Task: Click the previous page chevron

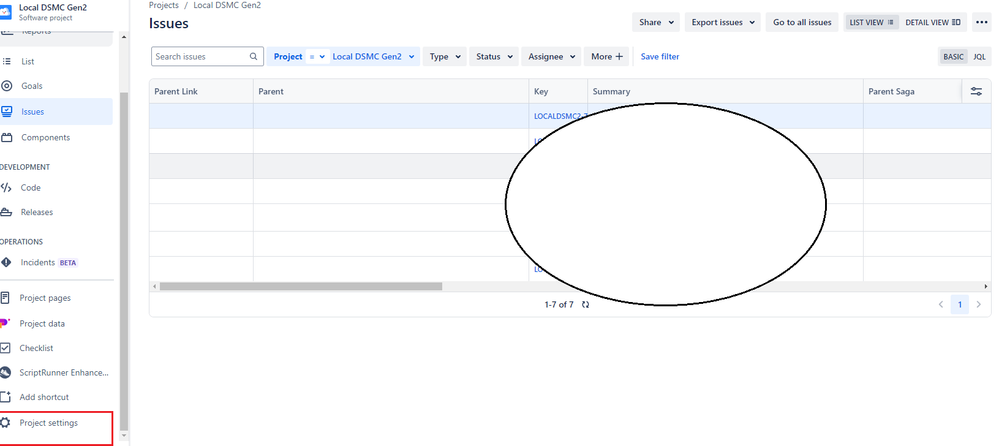Action: (940, 305)
